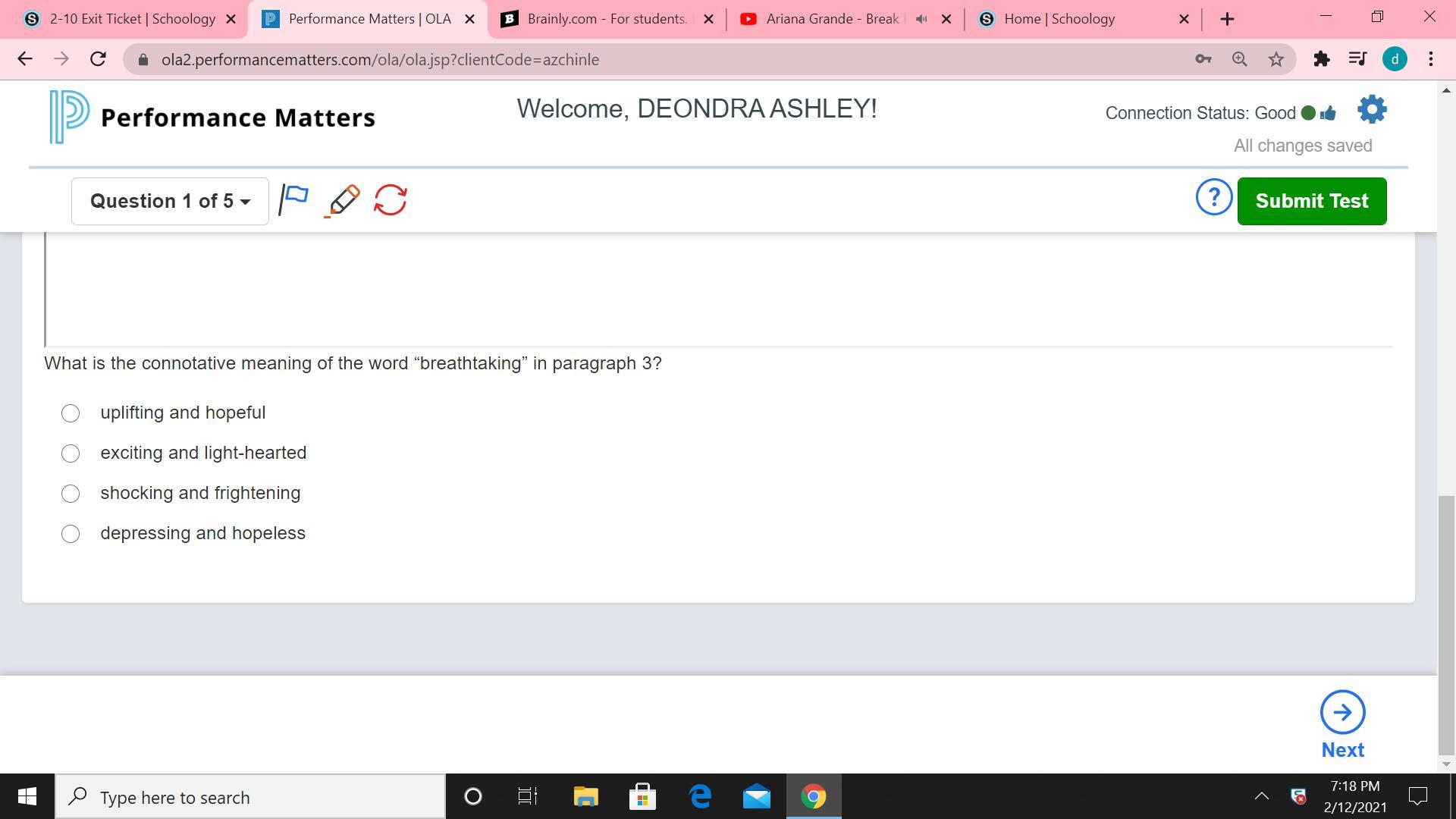This screenshot has height=819, width=1456.
Task: Flag this question with the flag icon
Action: [294, 200]
